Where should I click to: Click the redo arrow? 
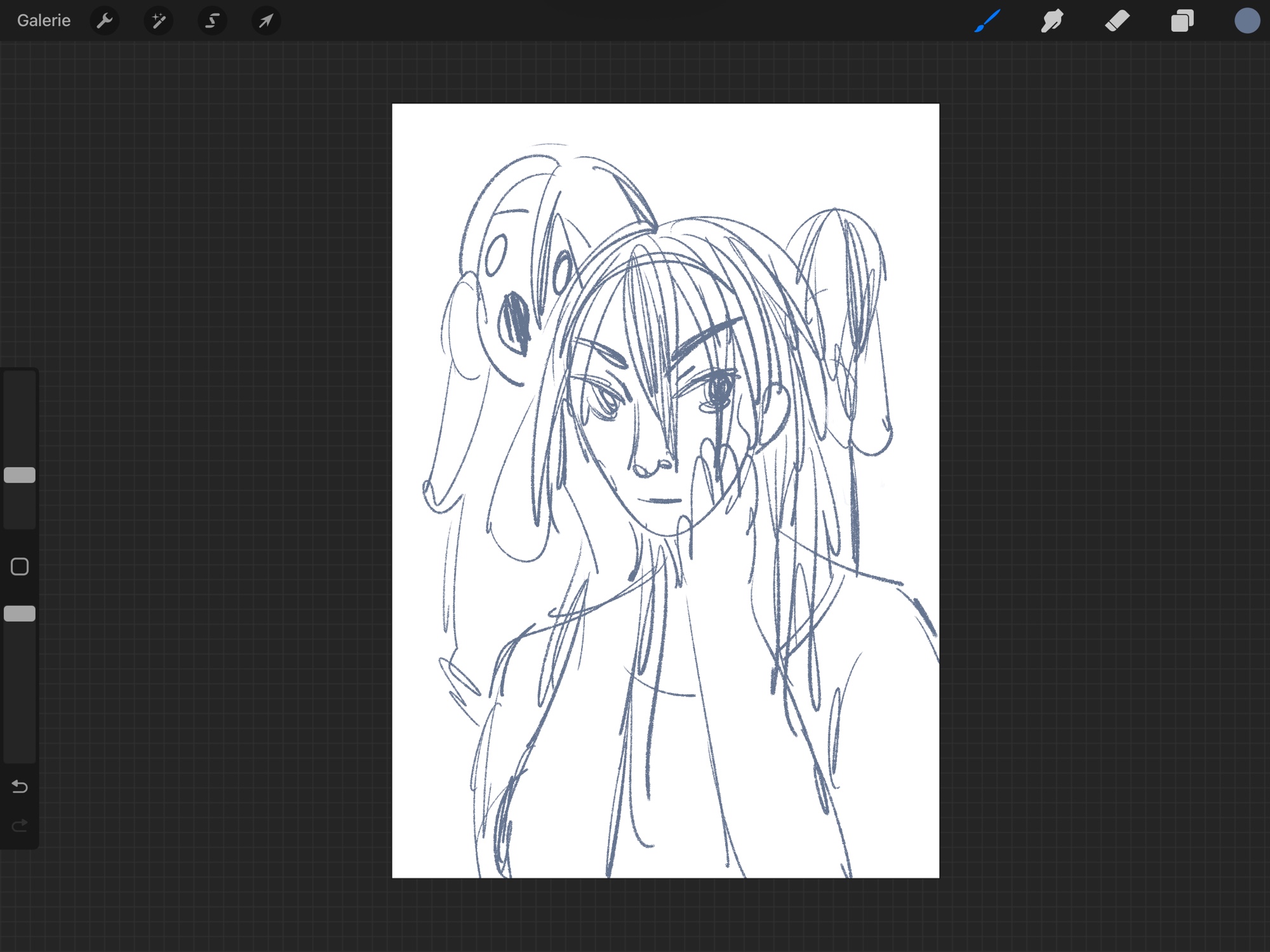(20, 825)
